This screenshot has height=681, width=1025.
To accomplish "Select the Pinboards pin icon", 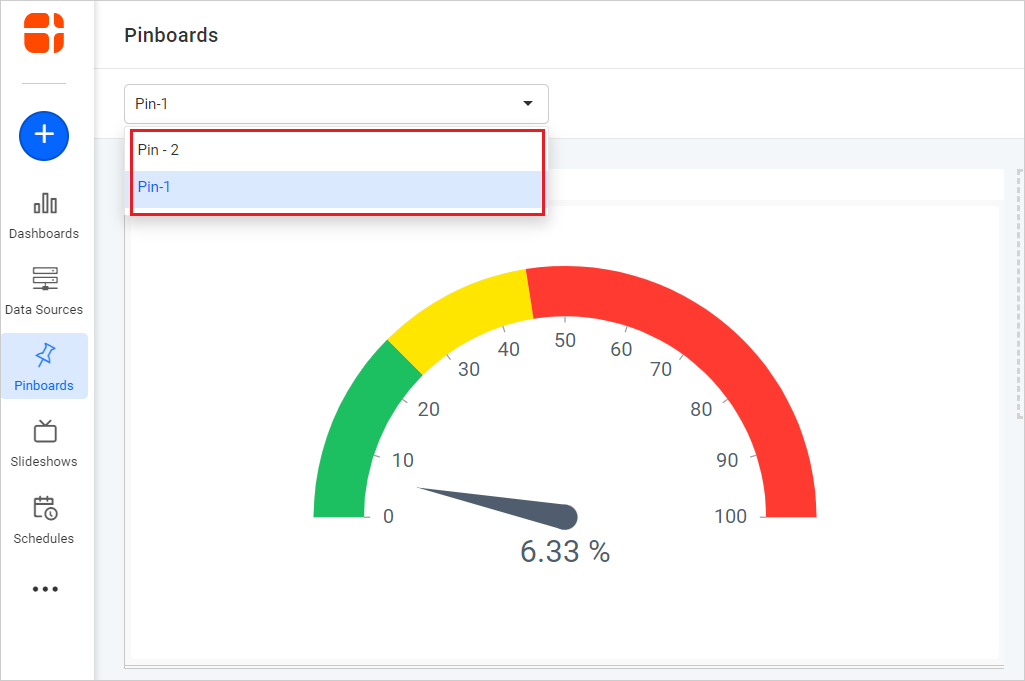I will (44, 356).
